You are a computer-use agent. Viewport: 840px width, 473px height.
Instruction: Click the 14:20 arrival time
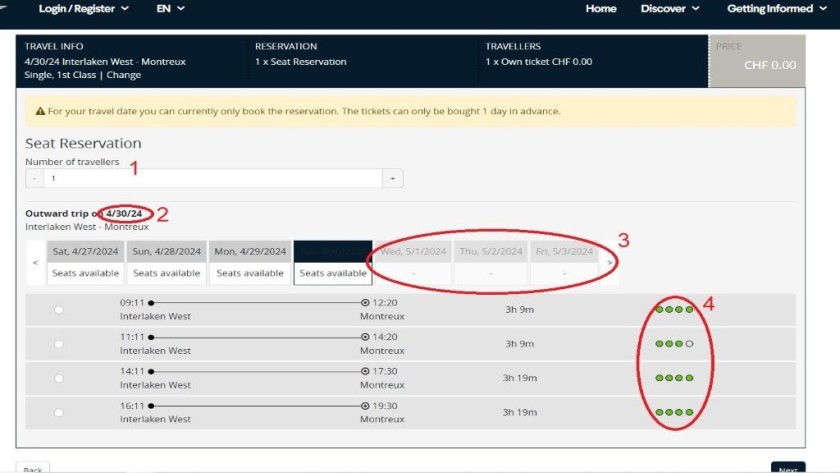(385, 337)
